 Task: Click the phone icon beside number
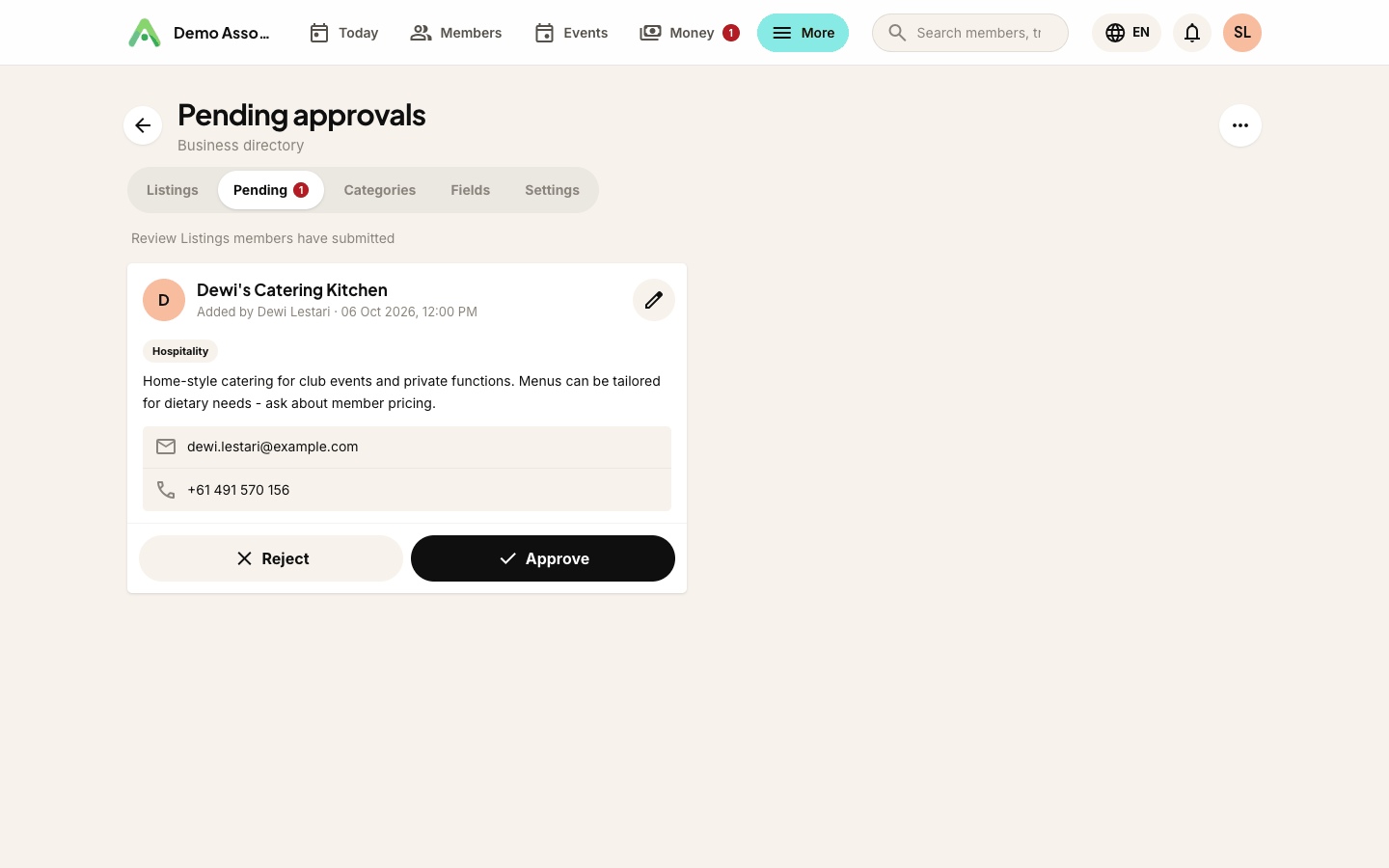(x=166, y=490)
